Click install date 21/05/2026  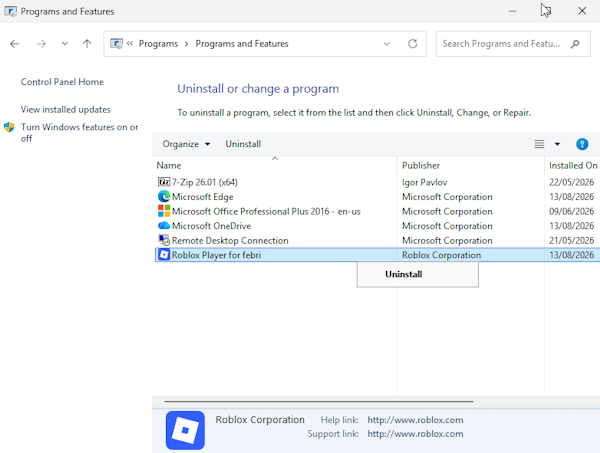coord(571,240)
